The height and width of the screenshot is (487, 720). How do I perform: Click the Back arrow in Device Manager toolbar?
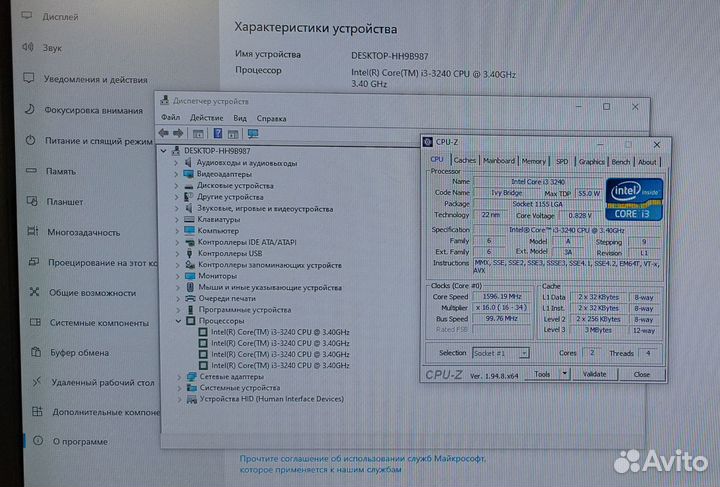163,133
